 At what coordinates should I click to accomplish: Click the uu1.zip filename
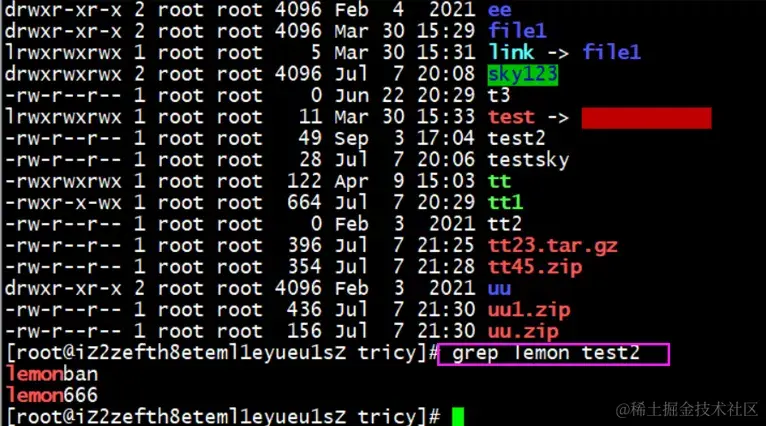529,310
